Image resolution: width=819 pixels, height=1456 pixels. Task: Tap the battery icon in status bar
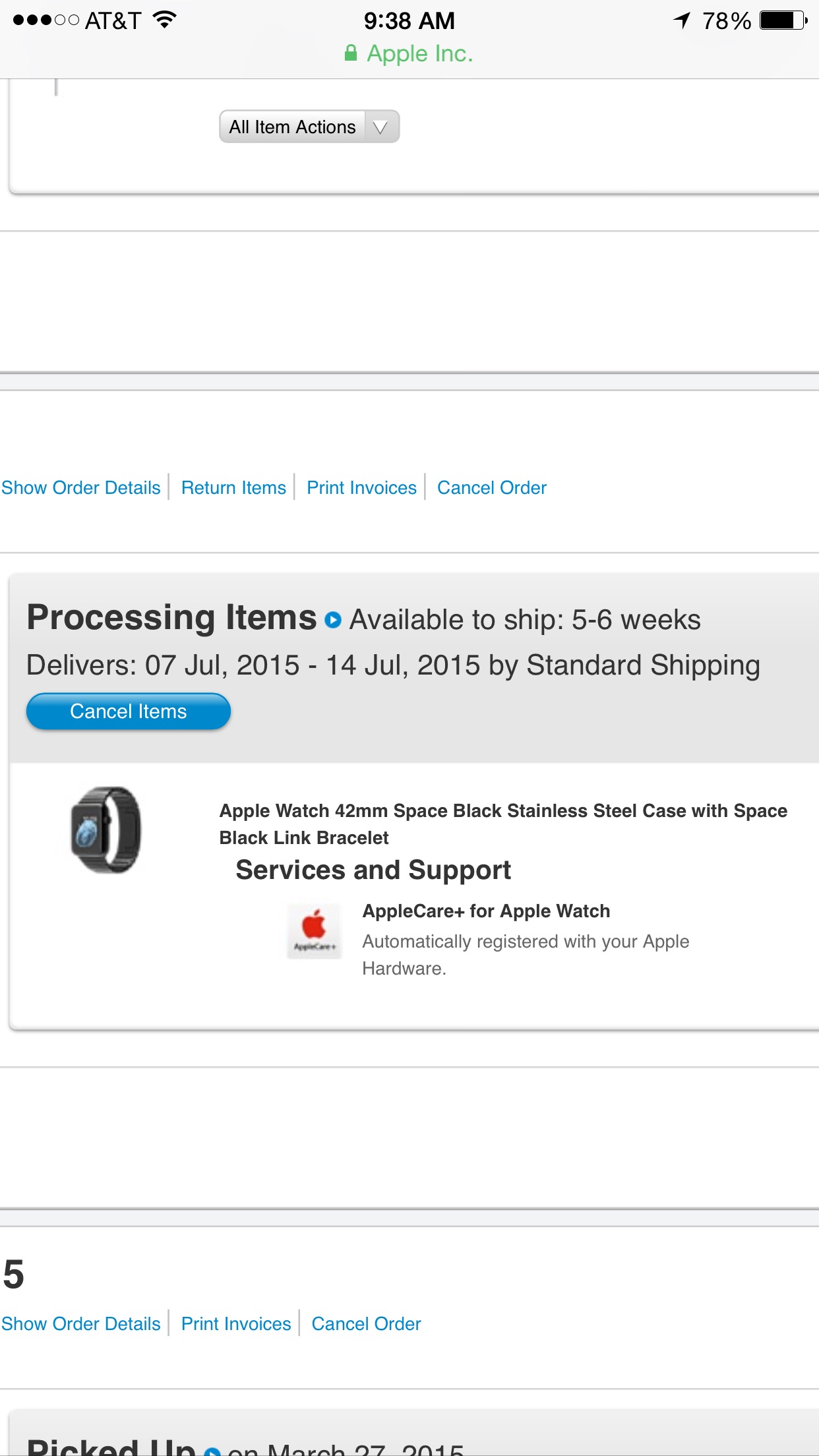[783, 20]
